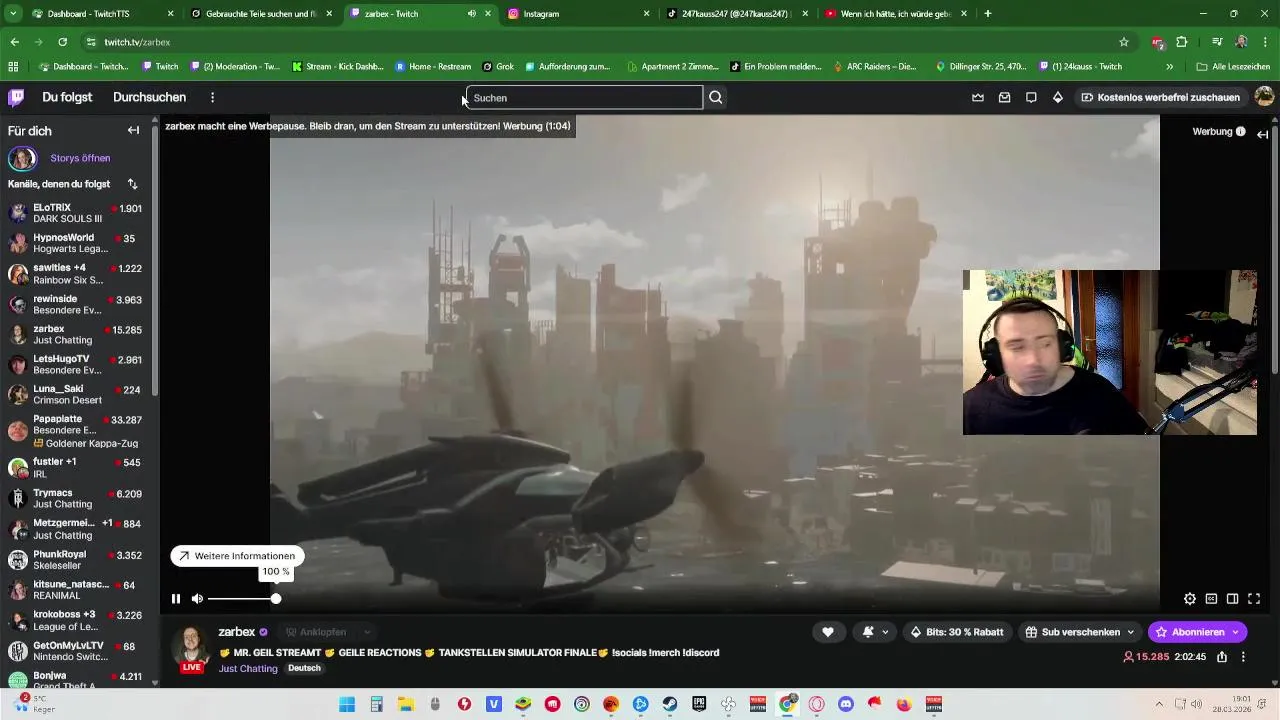Show hidden system tray icons
This screenshot has width=1280, height=720.
[x=1159, y=704]
